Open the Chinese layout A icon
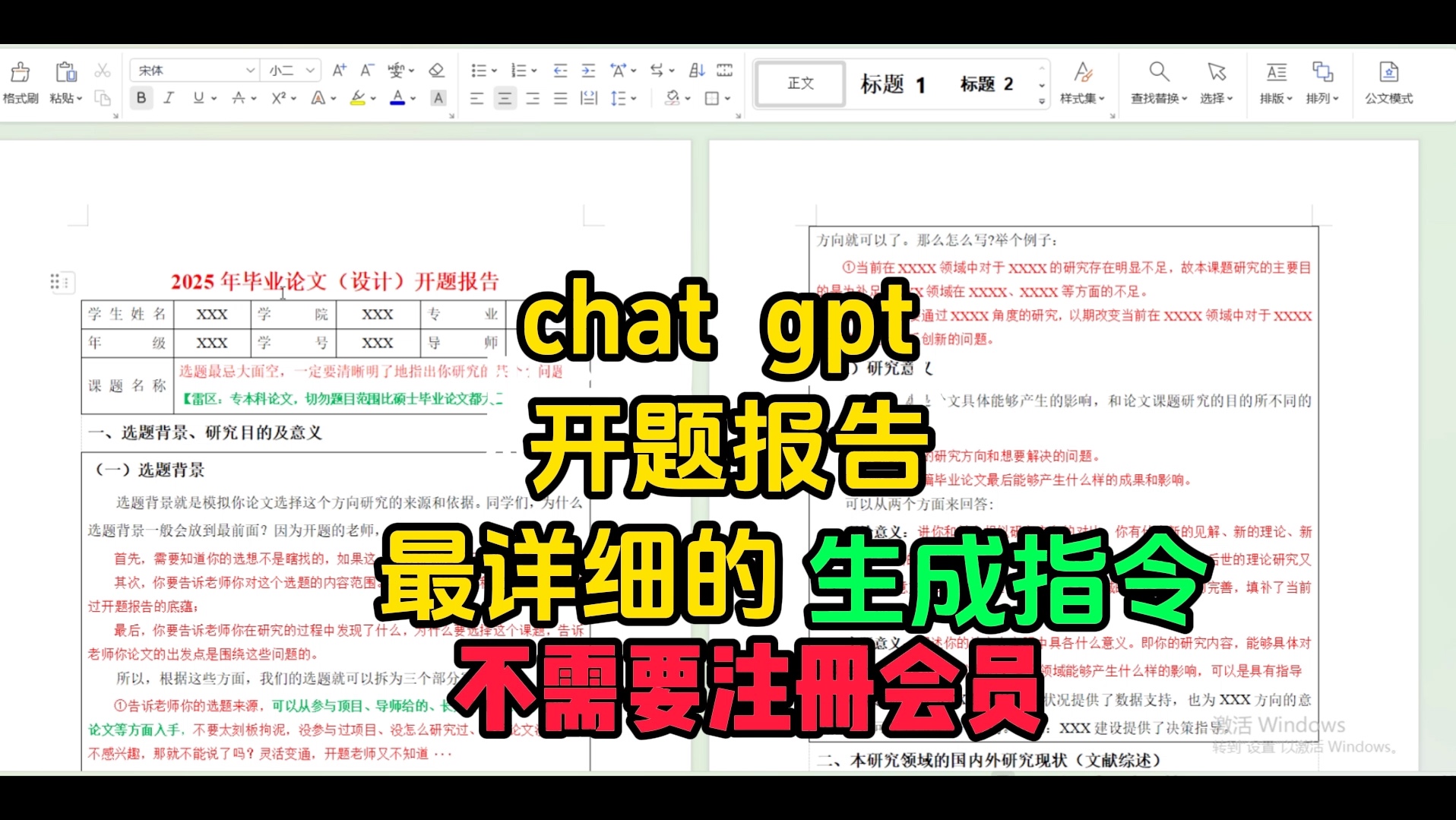This screenshot has height=820, width=1456. tap(619, 71)
